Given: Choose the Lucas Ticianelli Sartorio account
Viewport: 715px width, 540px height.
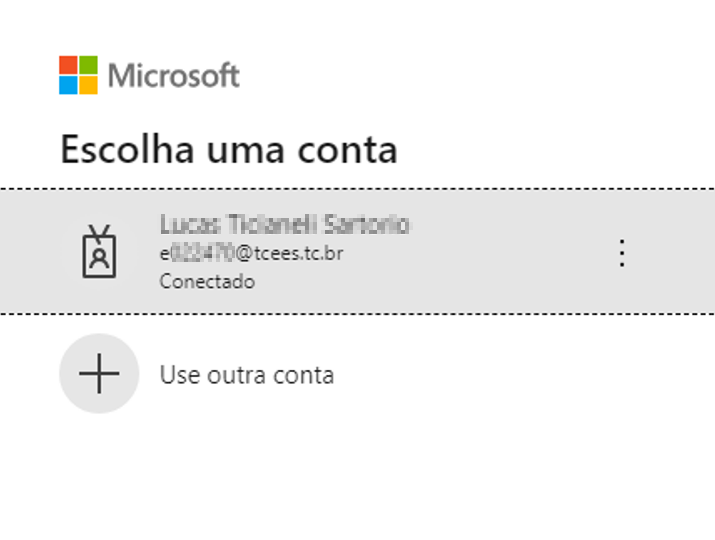Looking at the screenshot, I should click(285, 224).
